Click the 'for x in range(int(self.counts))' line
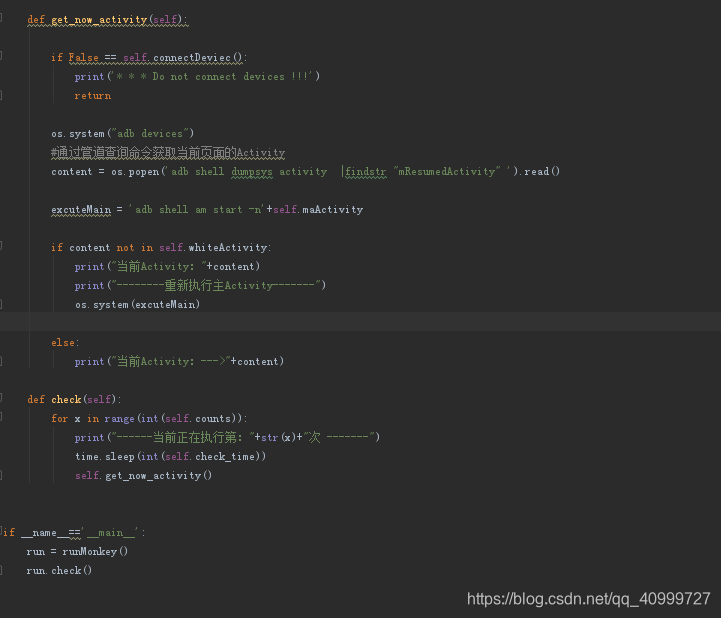 click(149, 418)
